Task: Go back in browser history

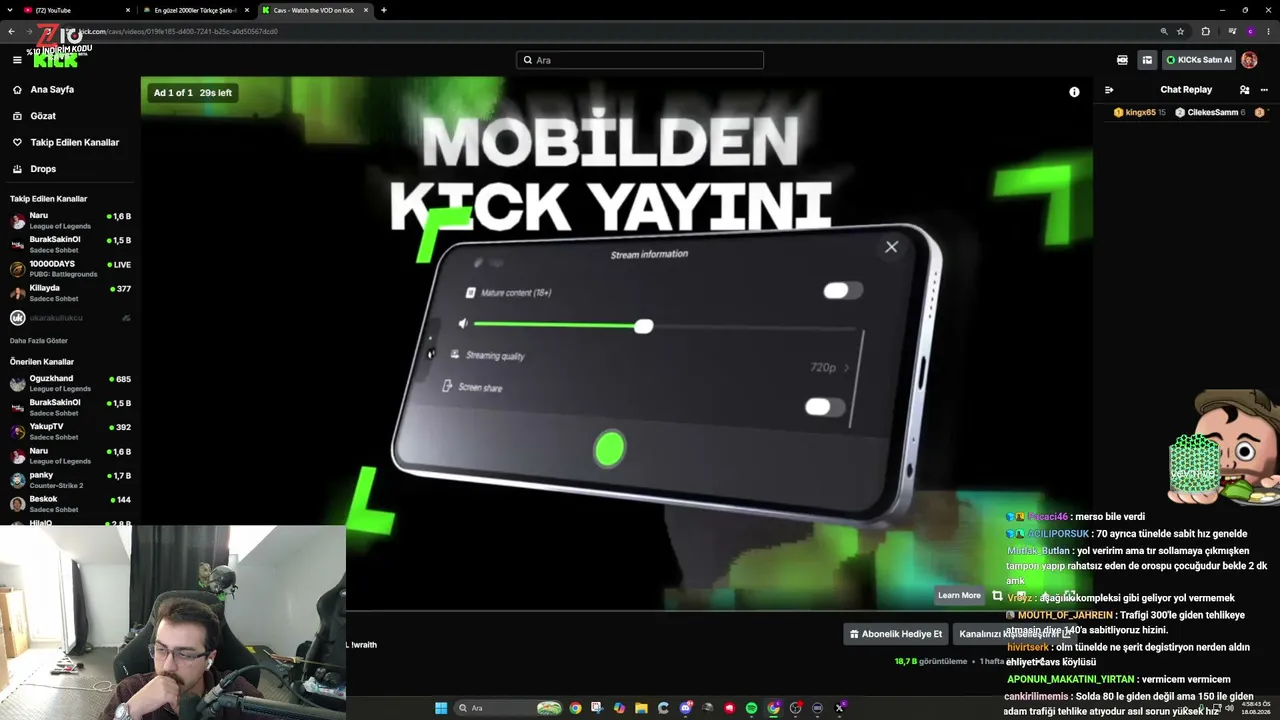Action: coord(11,31)
